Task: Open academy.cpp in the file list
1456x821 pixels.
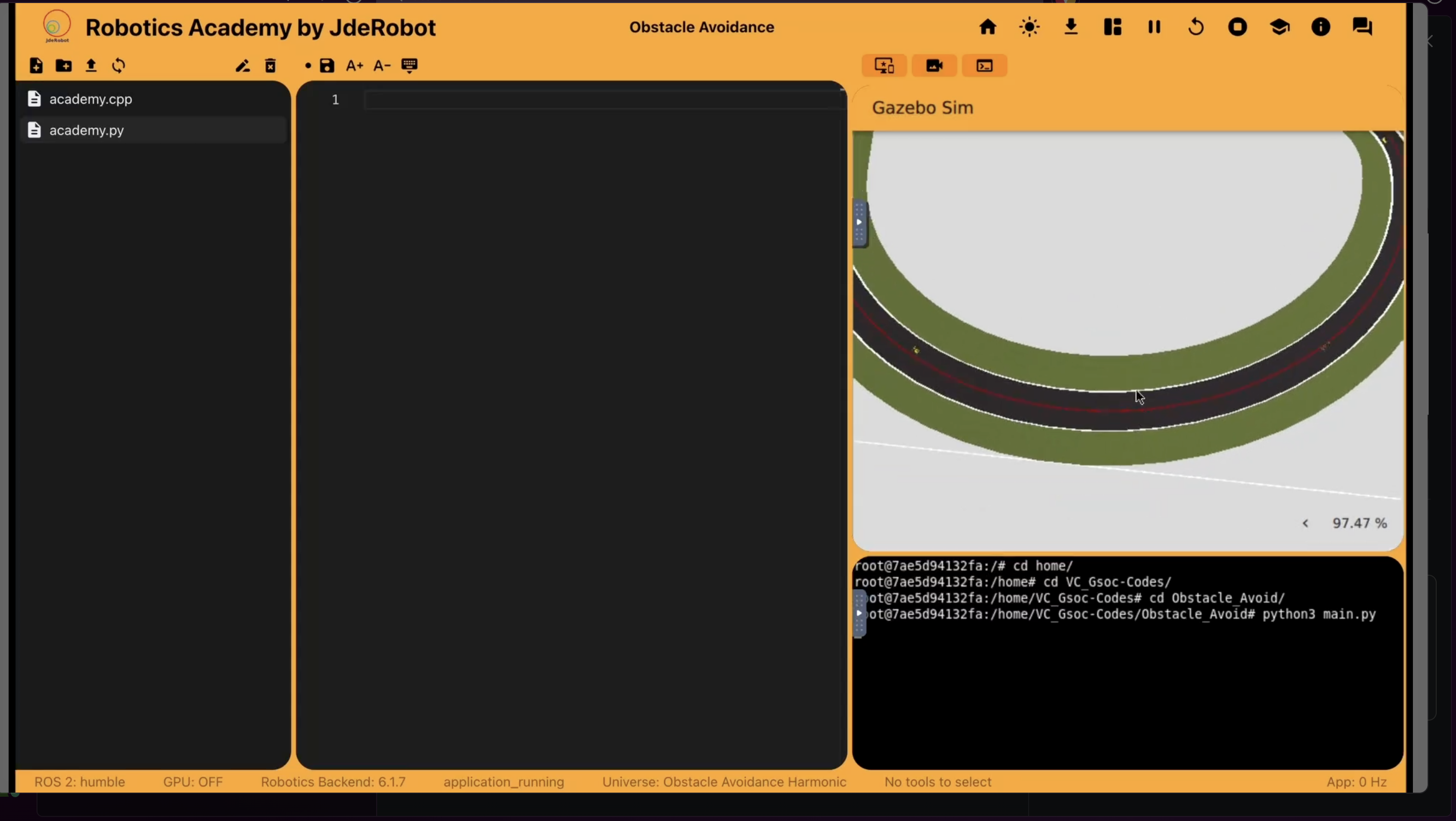Action: (154, 99)
